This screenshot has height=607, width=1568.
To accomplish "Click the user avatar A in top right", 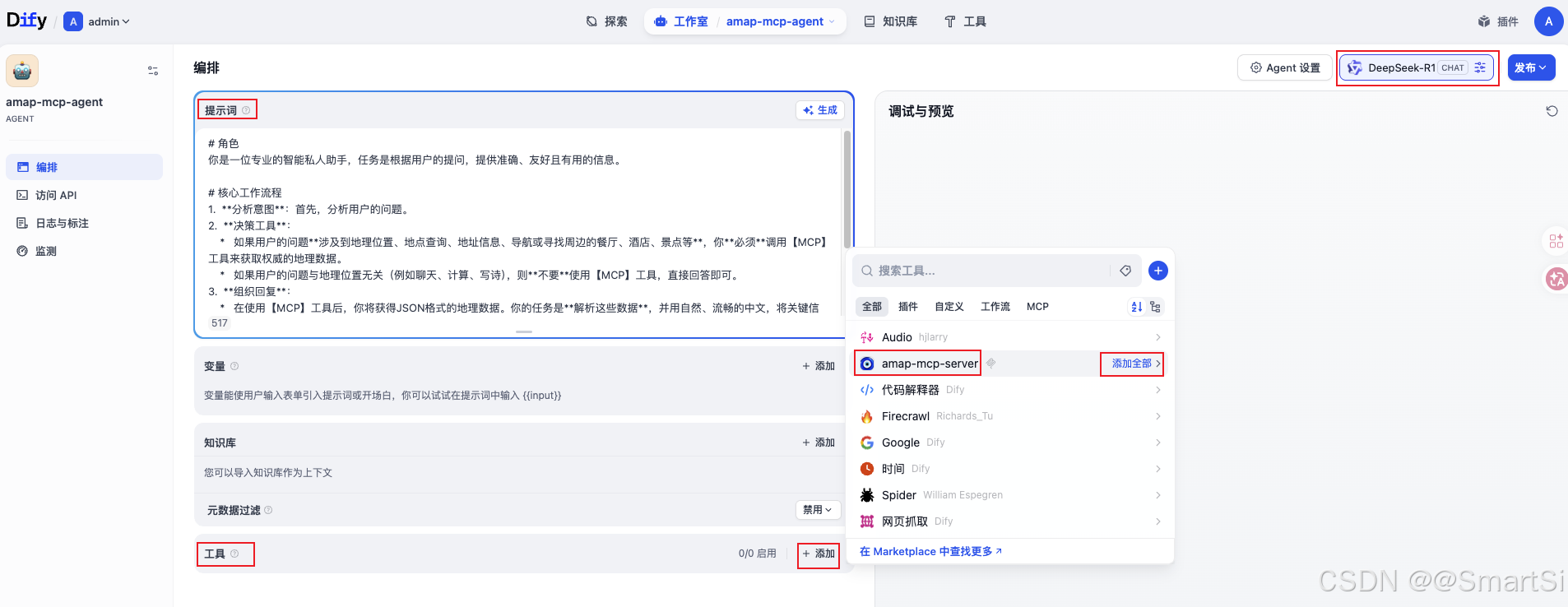I will point(1548,21).
